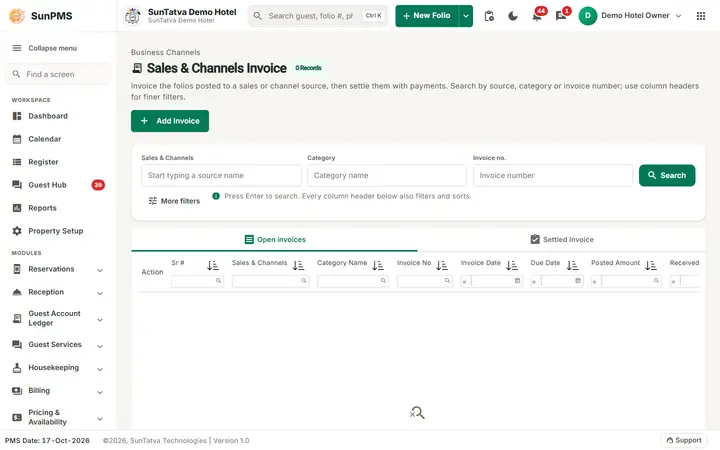Sort by Sr # column

tap(213, 265)
